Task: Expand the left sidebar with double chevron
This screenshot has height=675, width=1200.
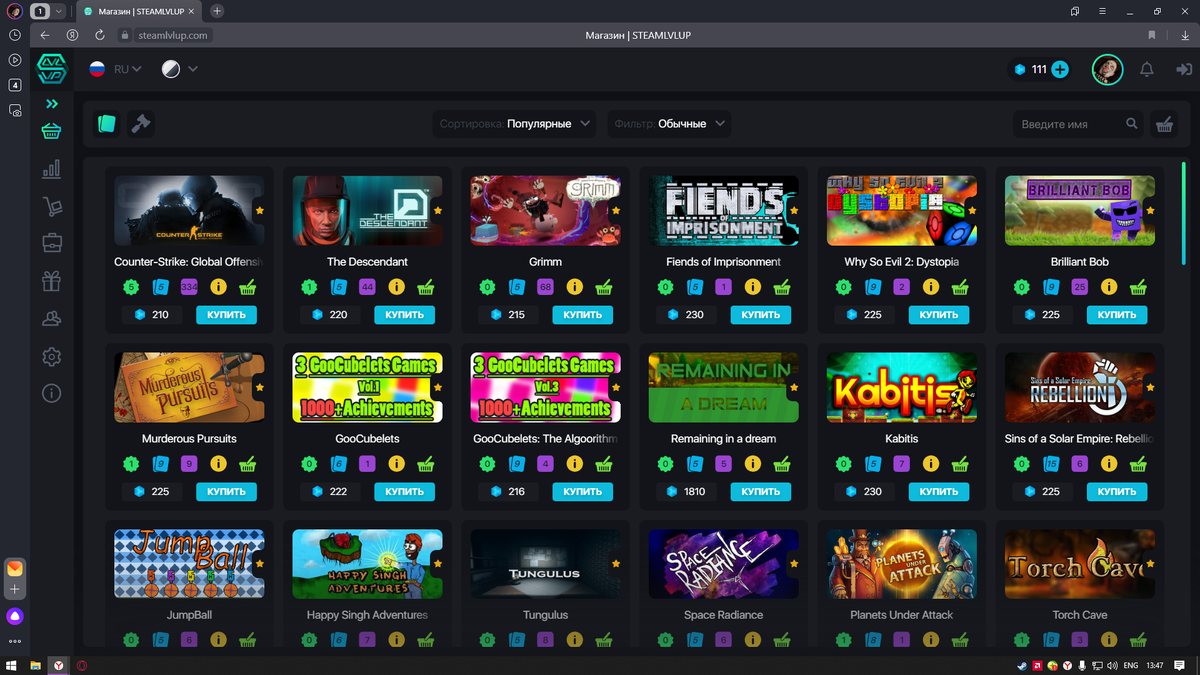Action: coord(52,103)
